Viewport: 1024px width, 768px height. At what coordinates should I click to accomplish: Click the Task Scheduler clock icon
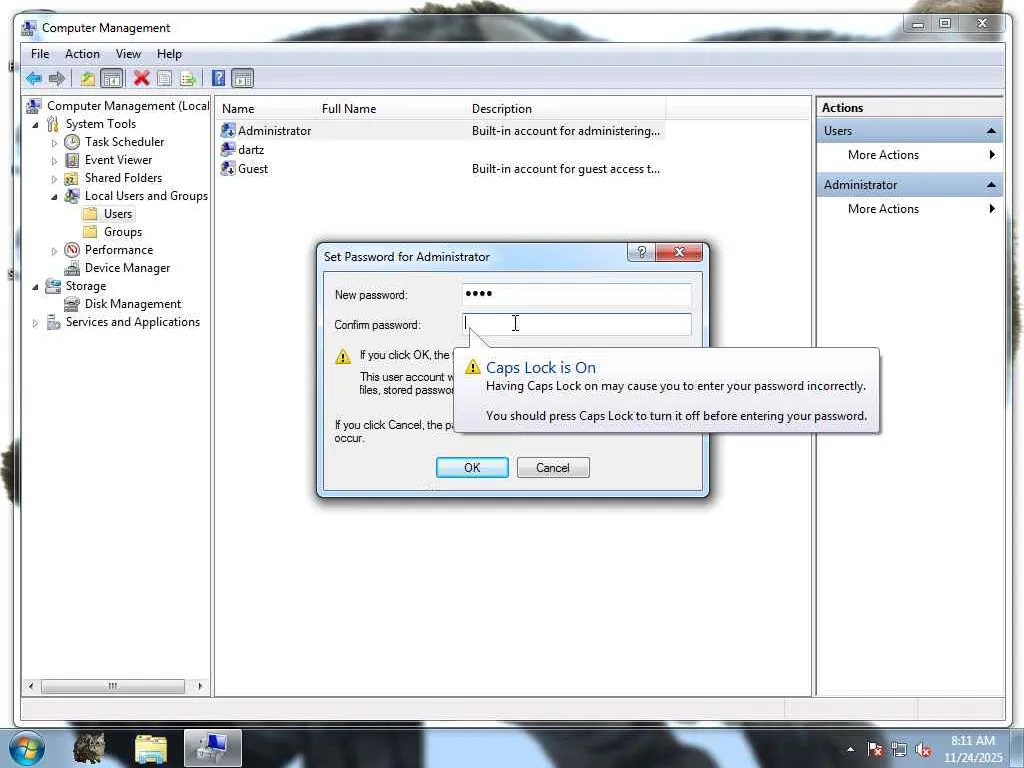(x=72, y=142)
